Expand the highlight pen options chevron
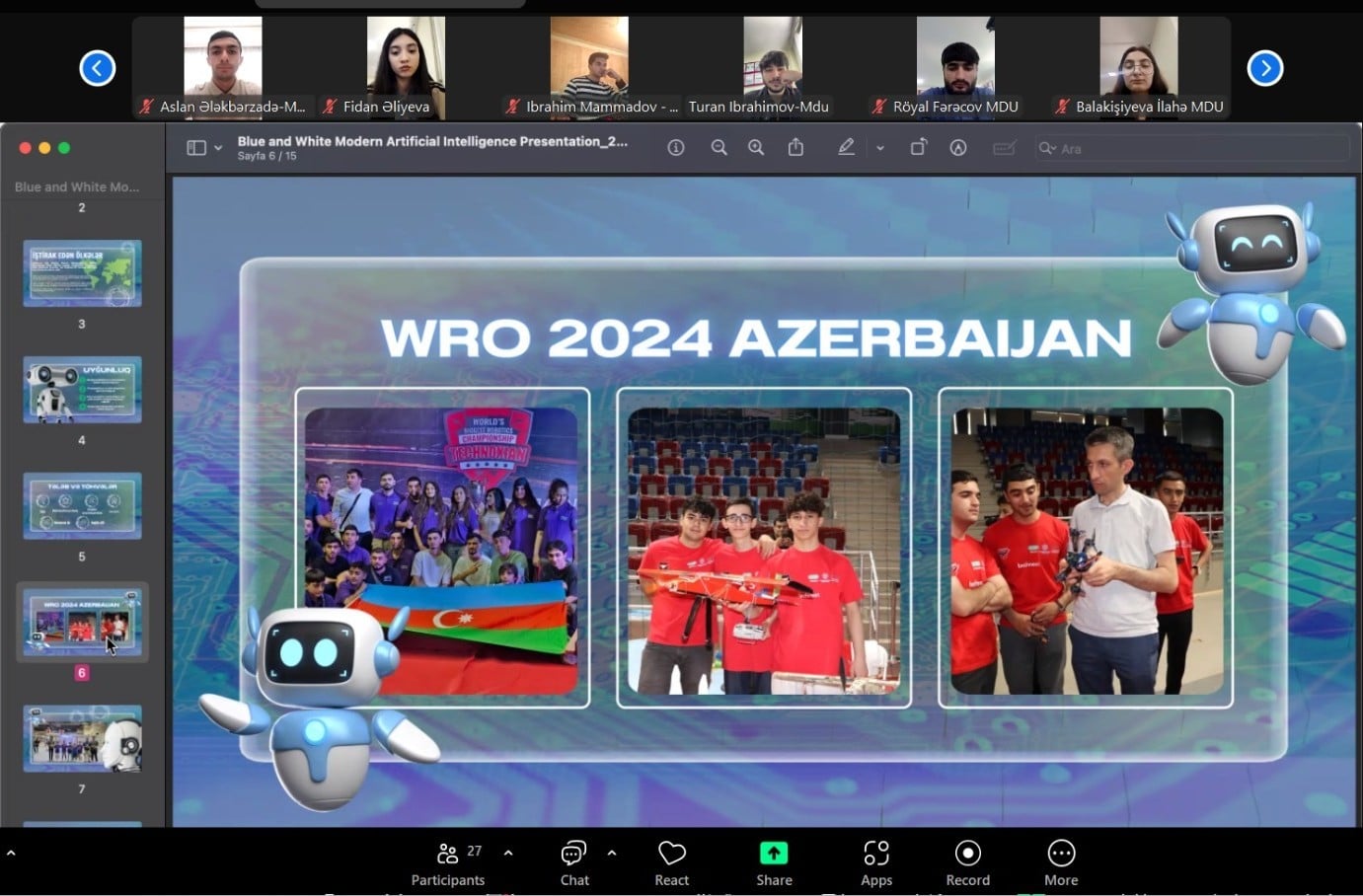Viewport: 1363px width, 896px height. [x=880, y=148]
